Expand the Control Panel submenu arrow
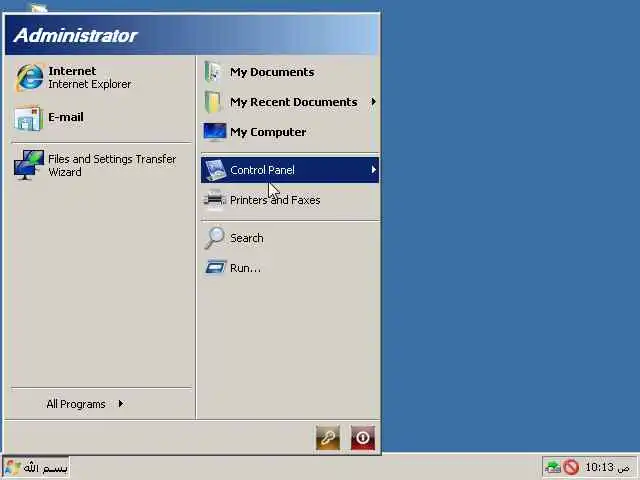The width and height of the screenshot is (640, 480). (x=373, y=169)
